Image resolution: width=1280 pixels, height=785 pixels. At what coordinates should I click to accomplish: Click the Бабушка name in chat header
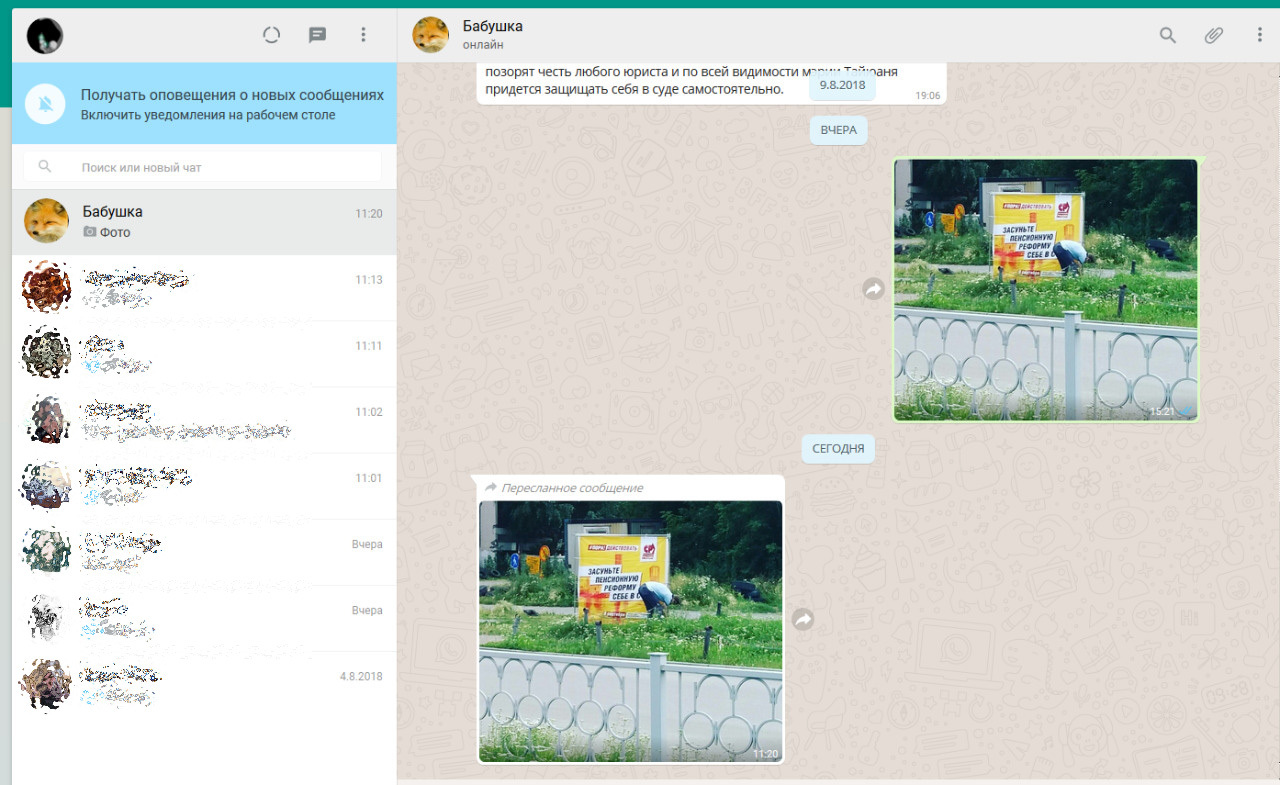(x=493, y=26)
